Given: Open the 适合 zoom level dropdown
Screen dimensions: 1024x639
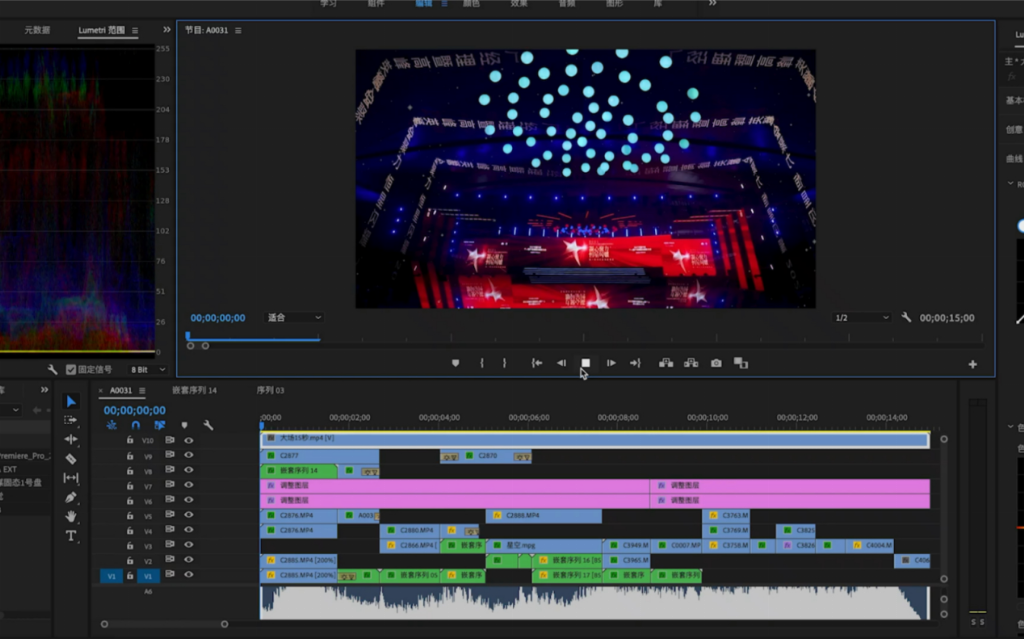Looking at the screenshot, I should point(294,318).
